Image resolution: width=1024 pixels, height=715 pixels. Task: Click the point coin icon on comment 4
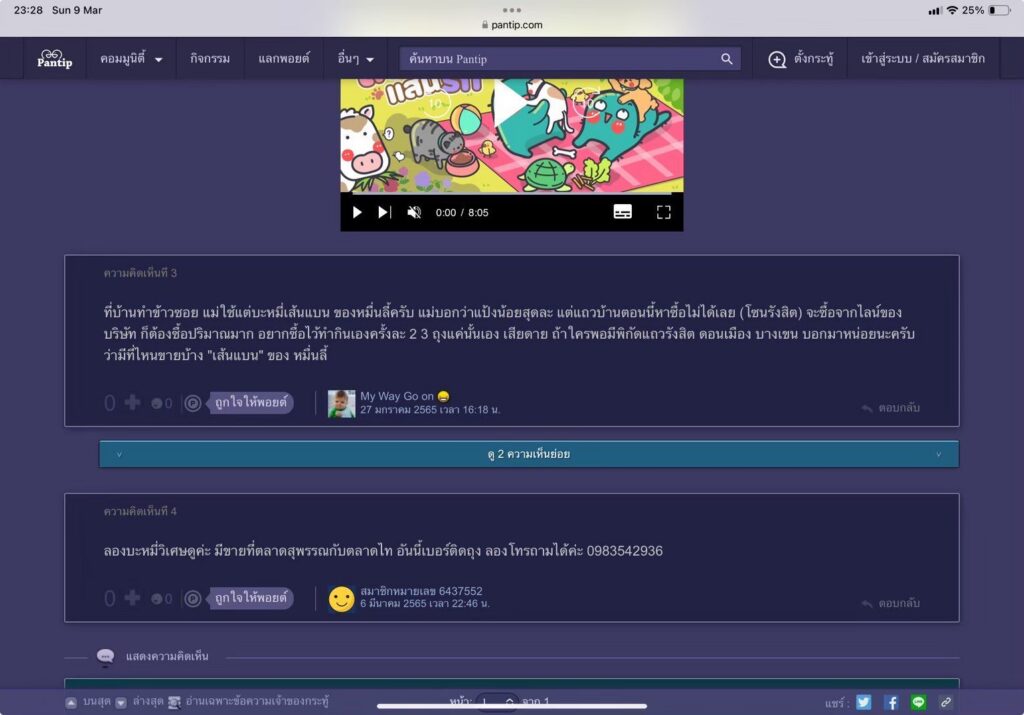(x=193, y=599)
